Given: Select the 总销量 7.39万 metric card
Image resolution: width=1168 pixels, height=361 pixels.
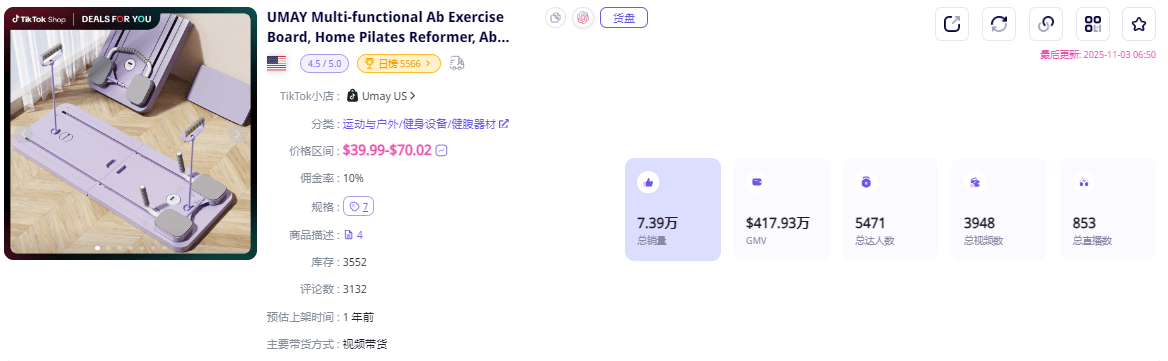Looking at the screenshot, I should 673,209.
